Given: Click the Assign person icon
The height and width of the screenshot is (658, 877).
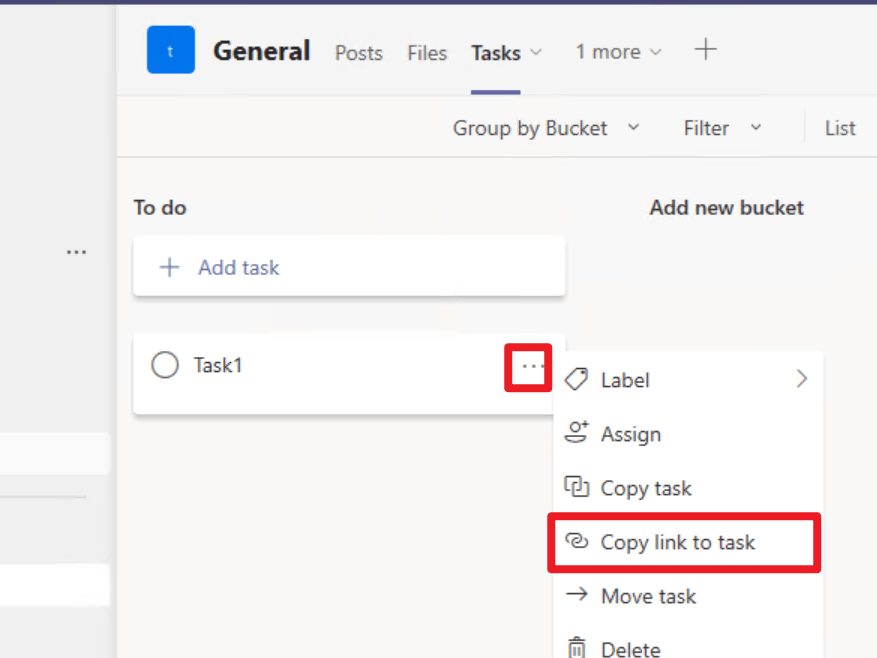Looking at the screenshot, I should pyautogui.click(x=576, y=434).
